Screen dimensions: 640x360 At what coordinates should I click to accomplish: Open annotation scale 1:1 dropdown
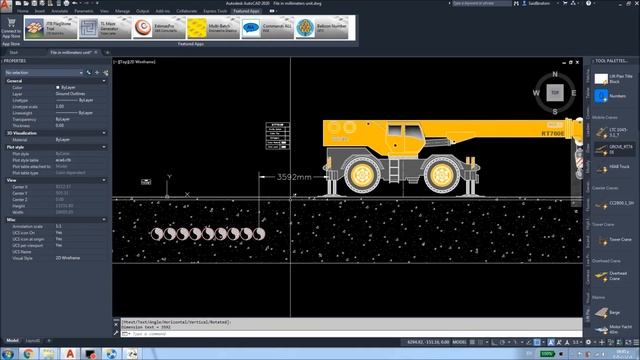click(577, 342)
